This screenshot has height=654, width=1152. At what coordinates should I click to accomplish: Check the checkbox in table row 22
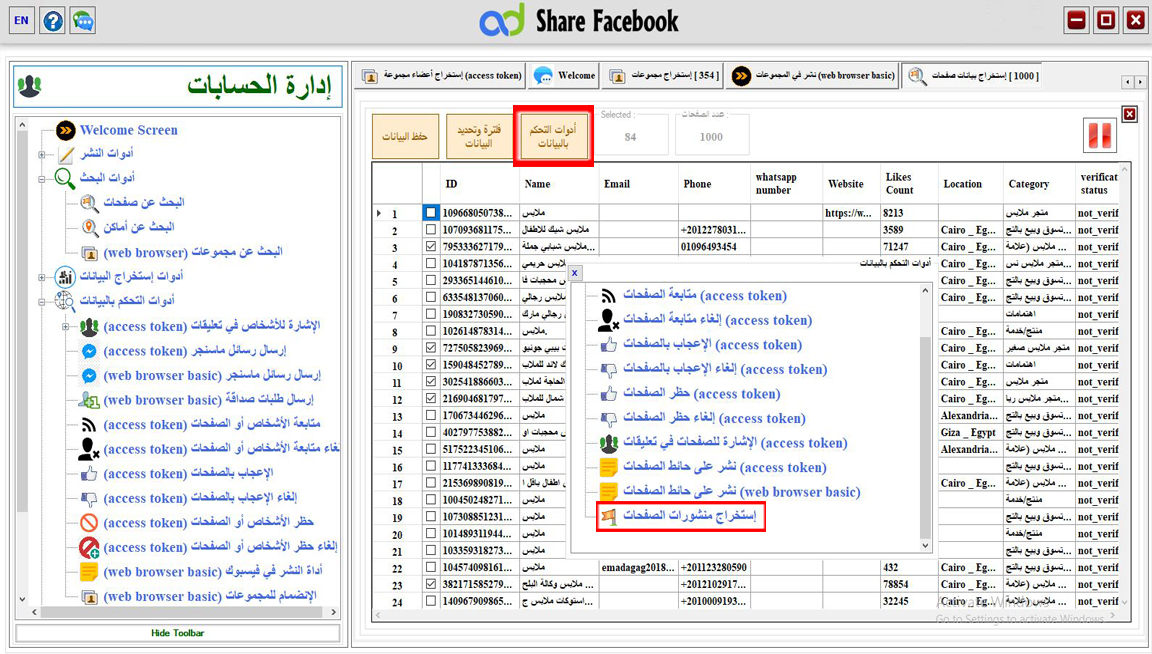click(431, 568)
